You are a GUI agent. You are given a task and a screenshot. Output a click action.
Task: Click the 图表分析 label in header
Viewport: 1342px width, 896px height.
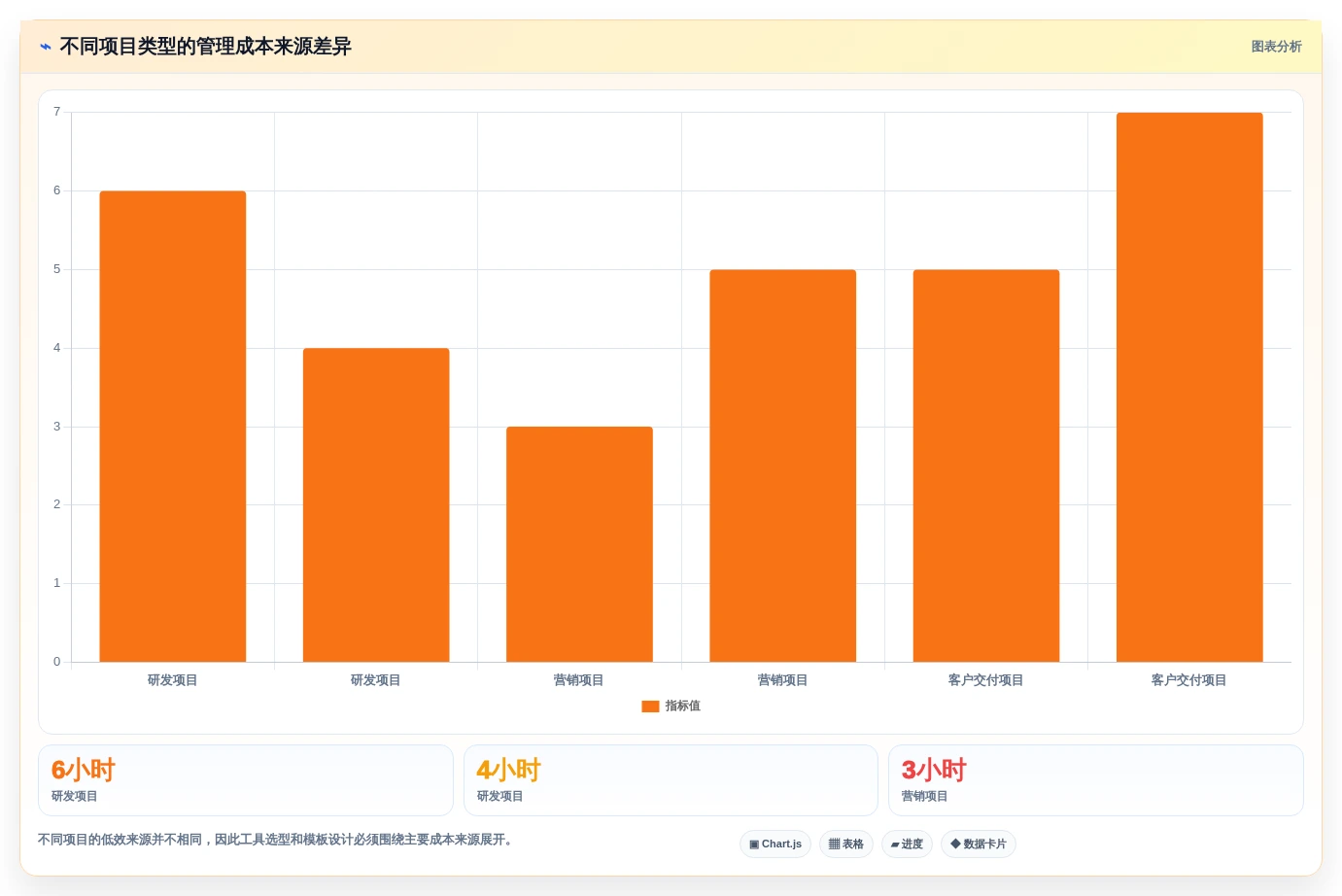pyautogui.click(x=1276, y=47)
